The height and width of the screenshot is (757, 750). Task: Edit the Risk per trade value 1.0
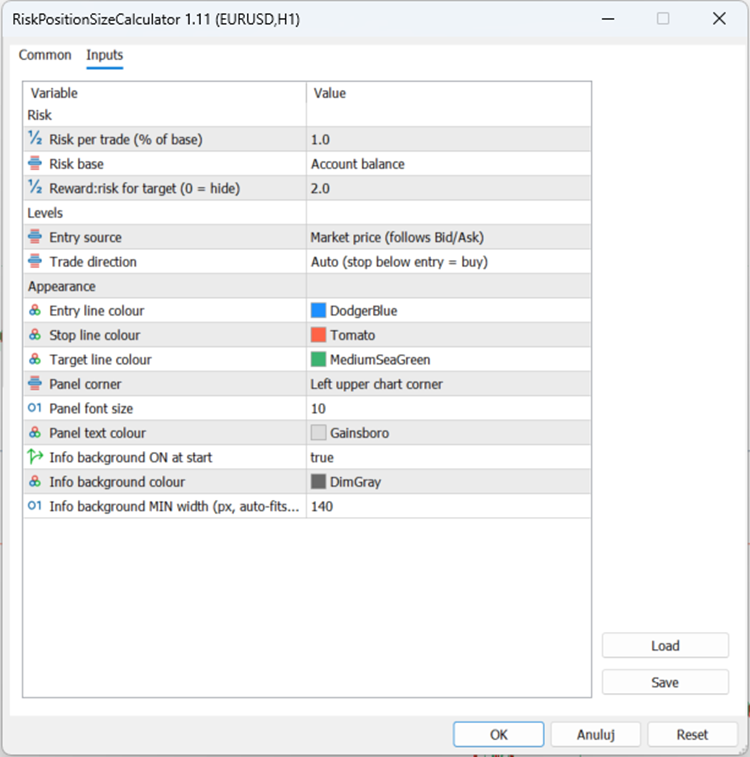448,140
